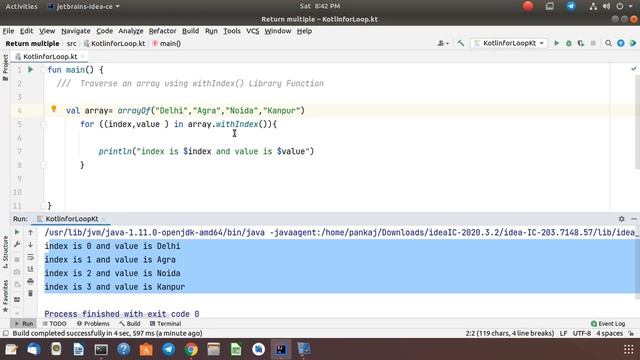Rerun the program in Run panel
640x360 pixels.
tap(17, 232)
